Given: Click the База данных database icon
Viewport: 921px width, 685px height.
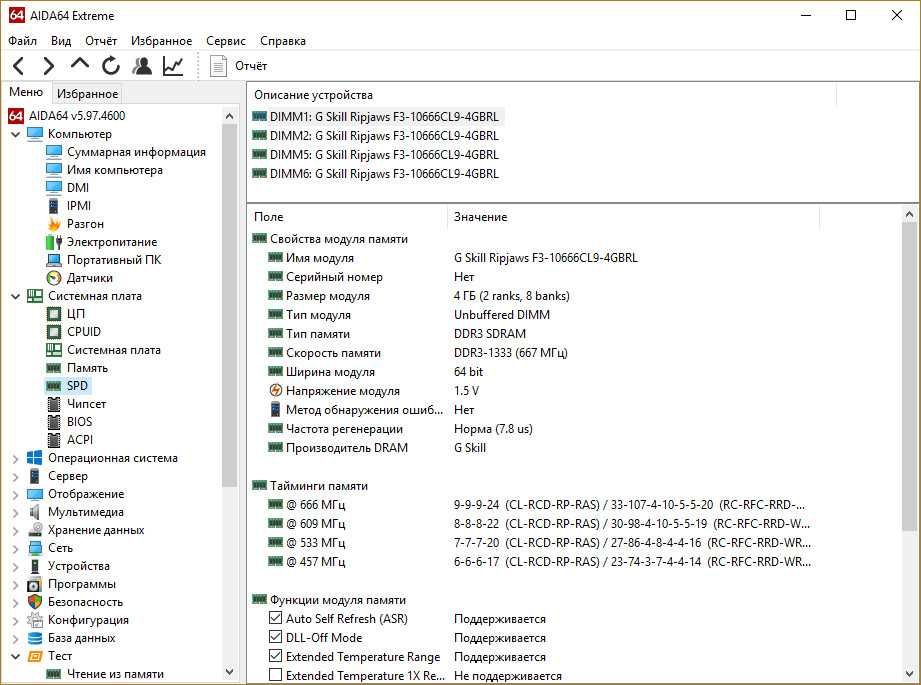Looking at the screenshot, I should pos(35,638).
